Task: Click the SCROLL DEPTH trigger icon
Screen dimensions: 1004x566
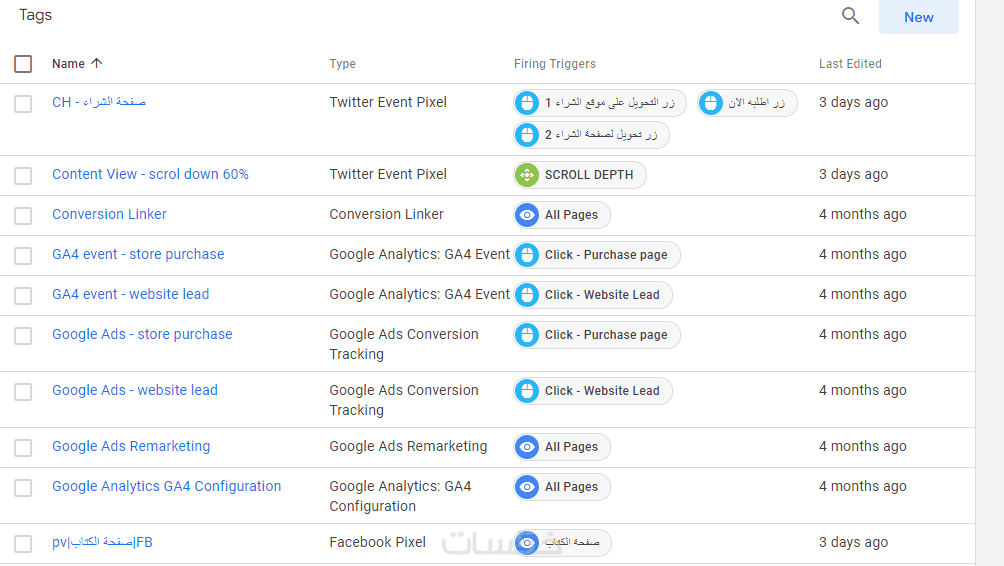Action: 527,175
